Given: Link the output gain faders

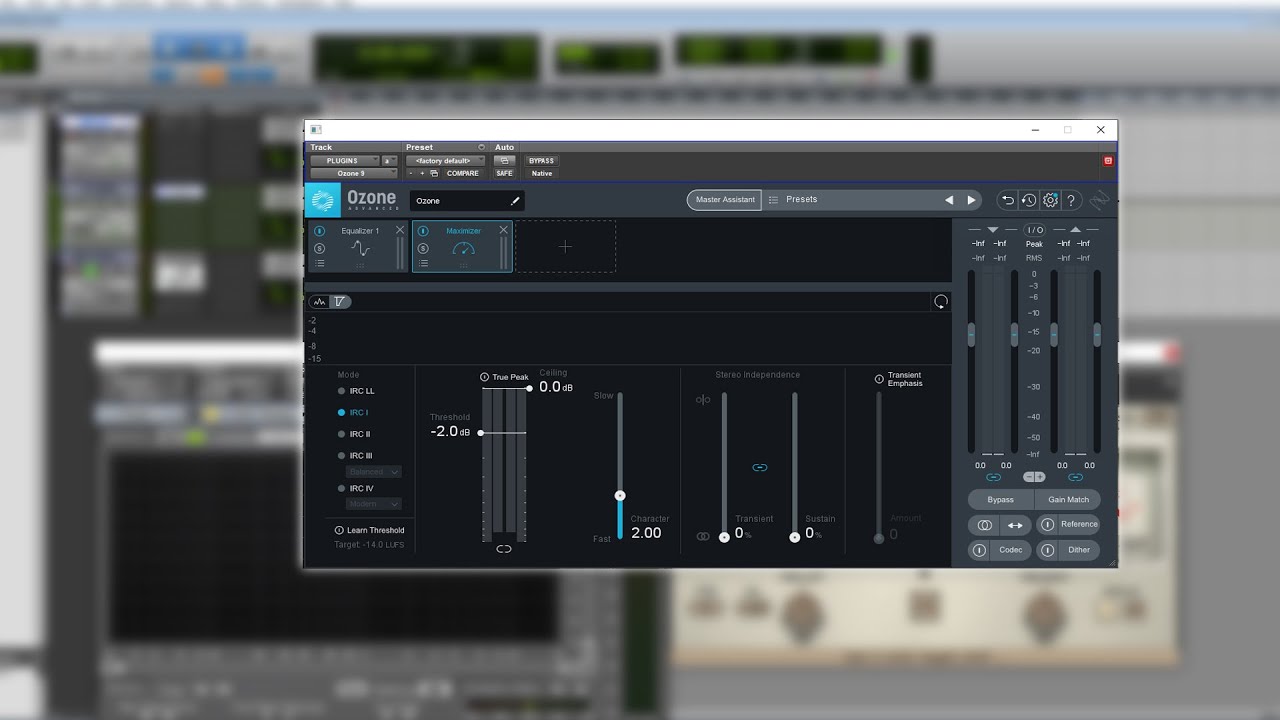Looking at the screenshot, I should pos(1075,477).
